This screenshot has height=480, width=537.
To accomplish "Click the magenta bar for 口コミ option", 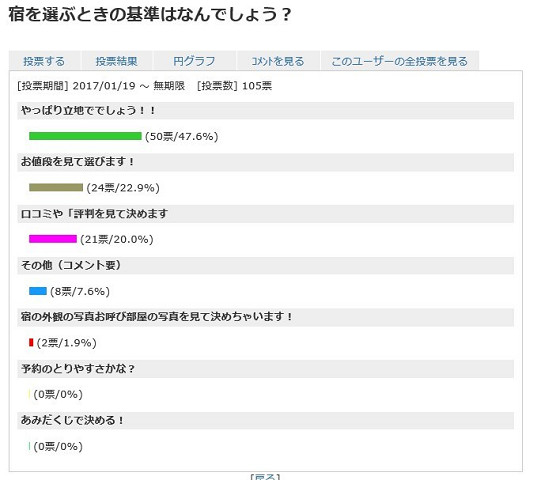I will (53, 239).
